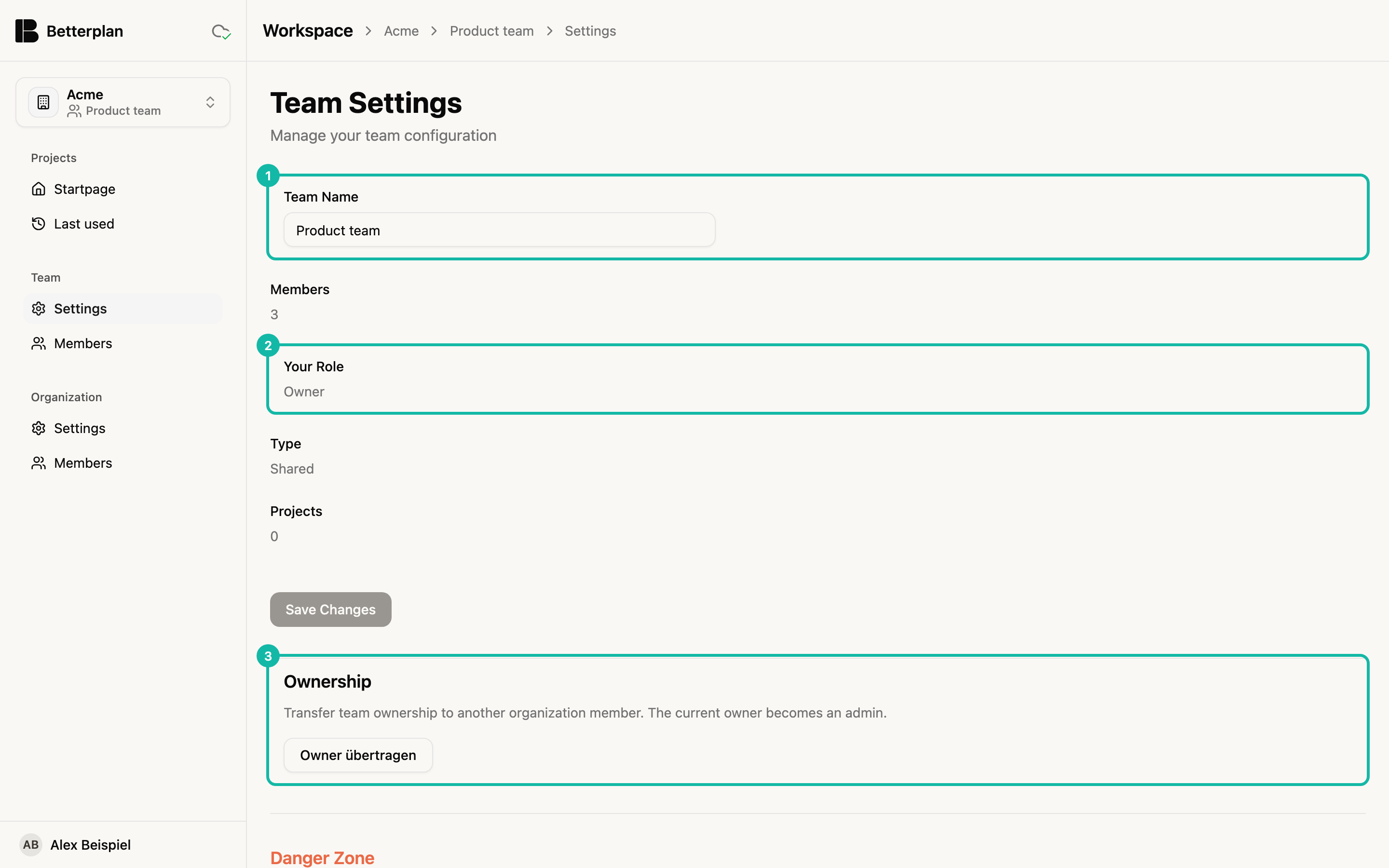1389x868 pixels.
Task: Click the AB user avatar
Action: [31, 844]
